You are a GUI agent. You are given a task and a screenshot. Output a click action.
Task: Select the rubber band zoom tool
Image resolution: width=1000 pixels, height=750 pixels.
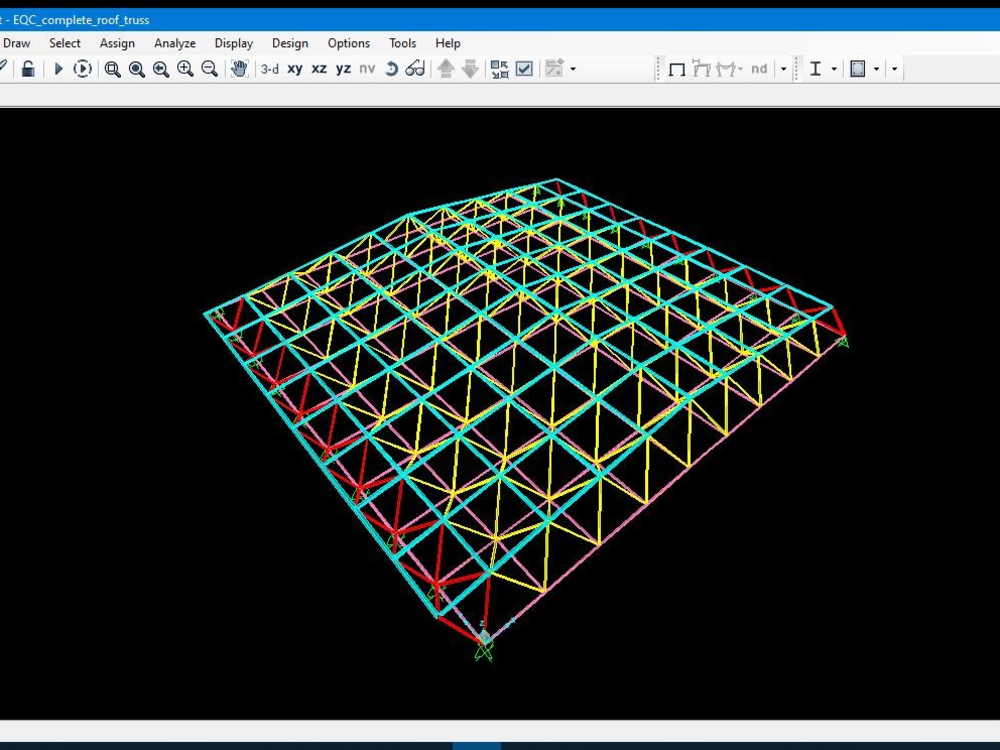click(112, 69)
